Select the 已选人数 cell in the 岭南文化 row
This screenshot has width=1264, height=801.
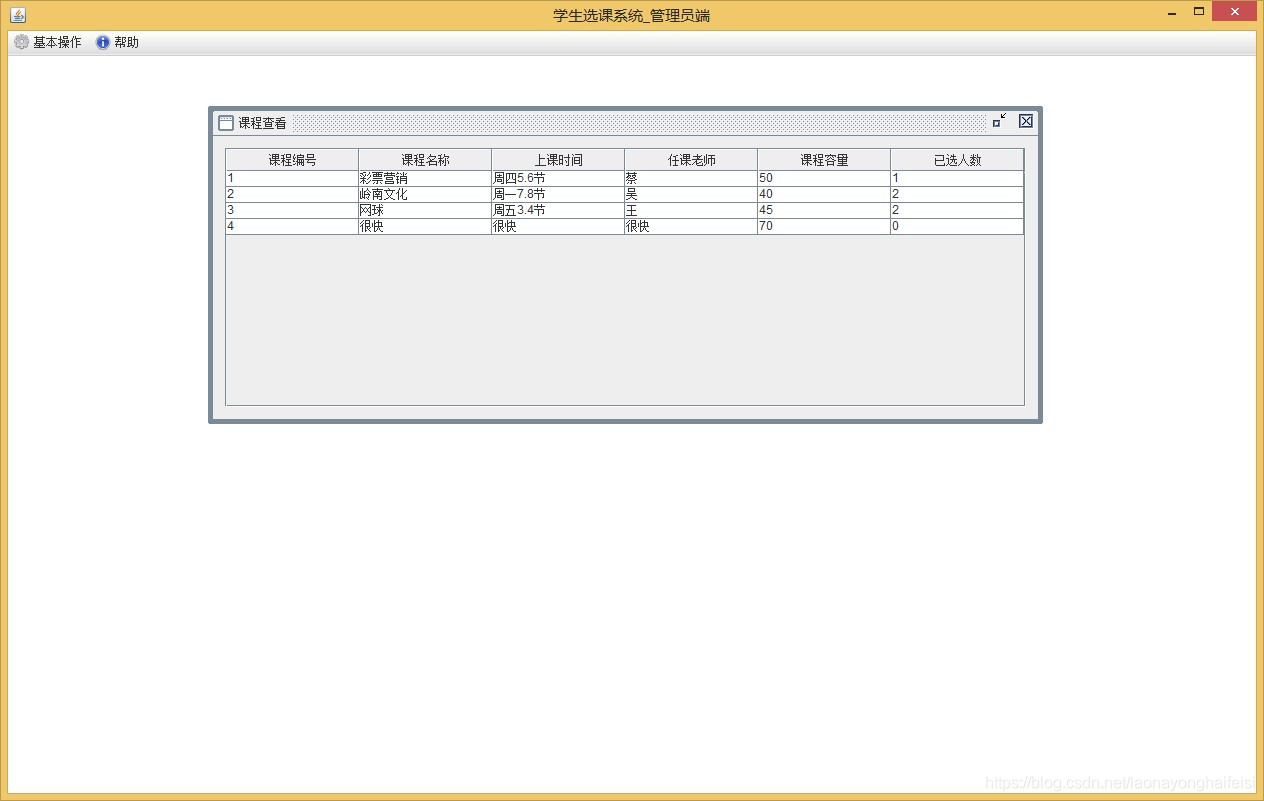pyautogui.click(x=957, y=194)
